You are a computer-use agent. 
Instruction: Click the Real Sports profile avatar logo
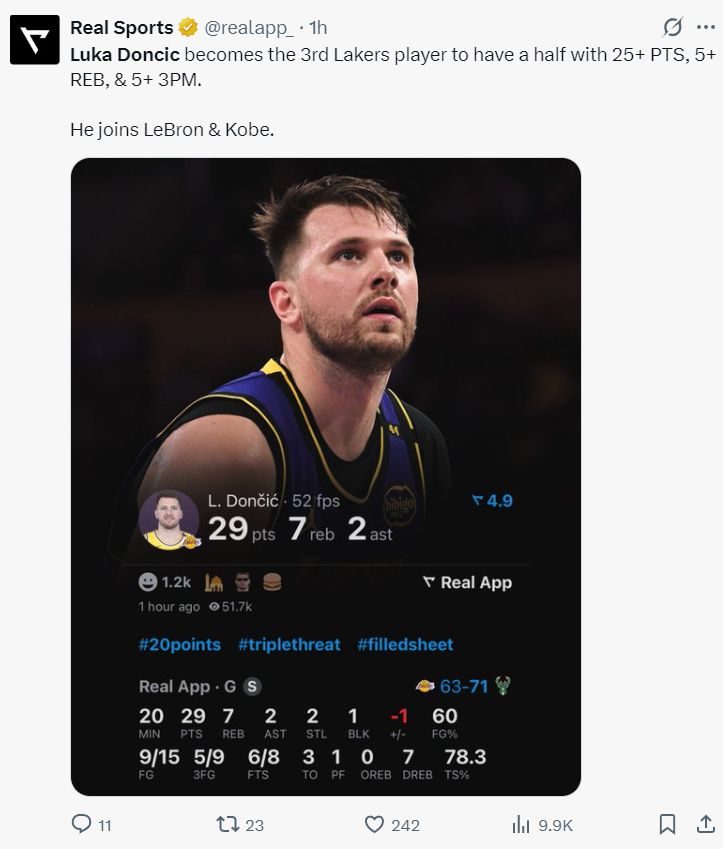point(34,40)
